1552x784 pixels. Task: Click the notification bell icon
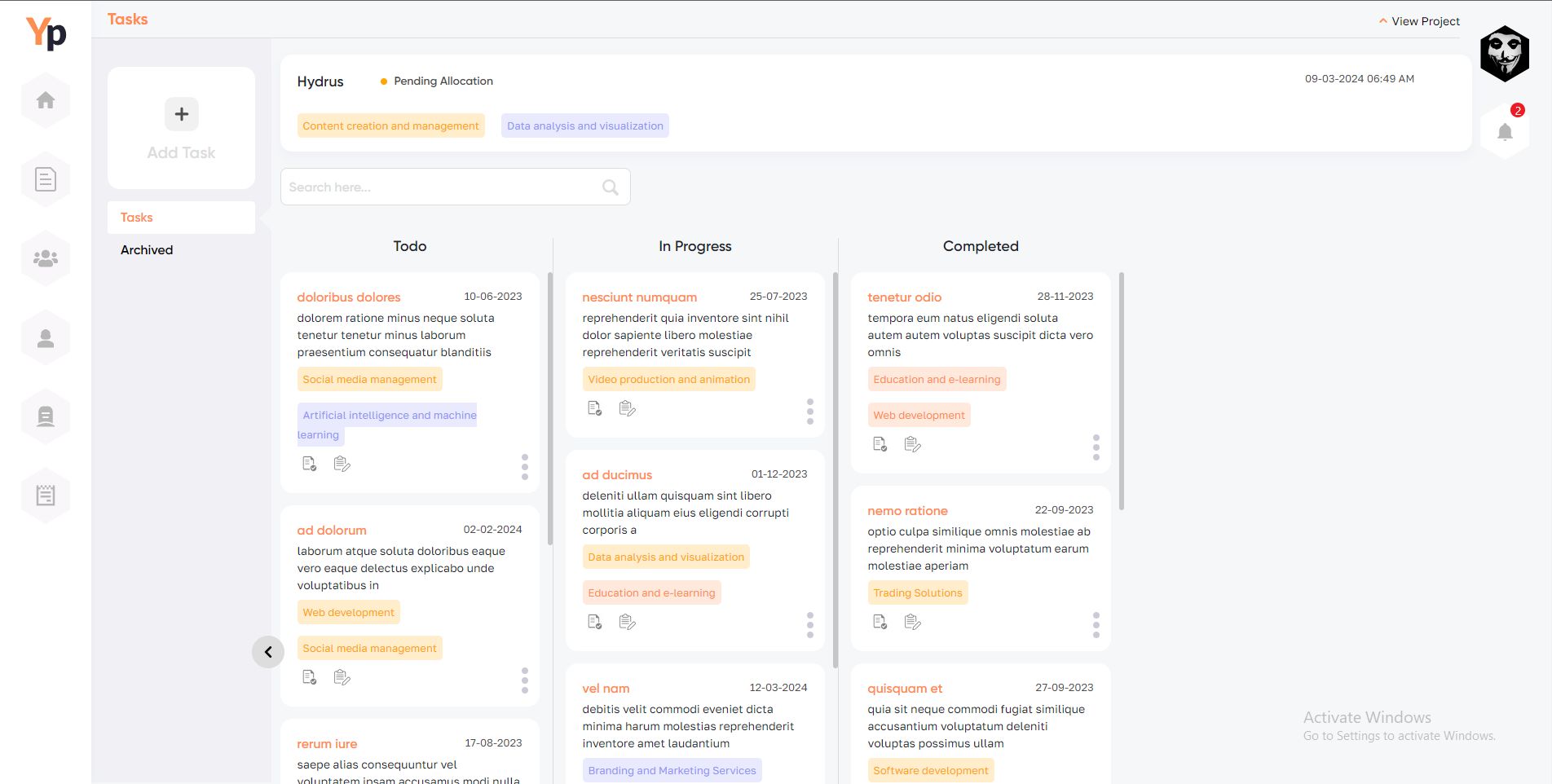[1505, 132]
